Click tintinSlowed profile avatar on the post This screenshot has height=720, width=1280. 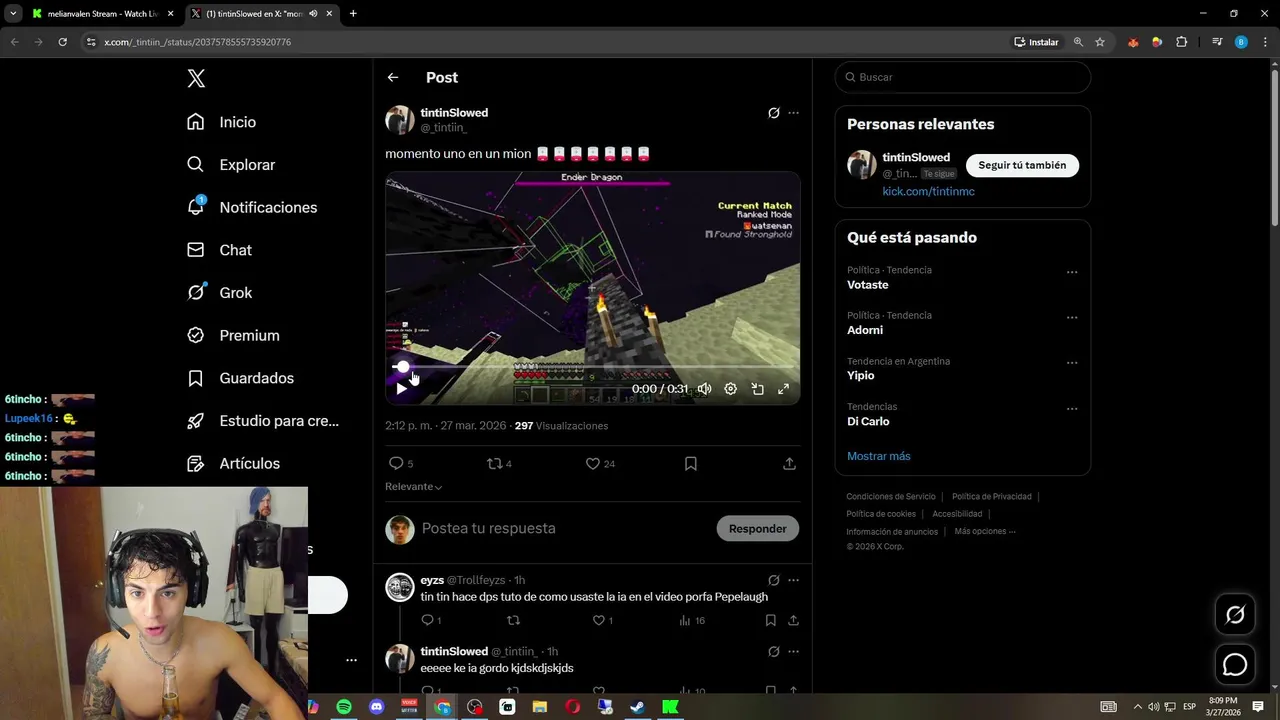400,120
